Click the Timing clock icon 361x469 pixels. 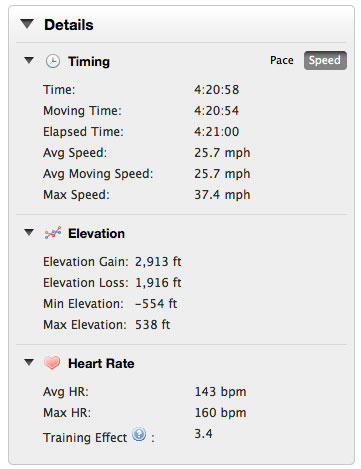(x=53, y=61)
